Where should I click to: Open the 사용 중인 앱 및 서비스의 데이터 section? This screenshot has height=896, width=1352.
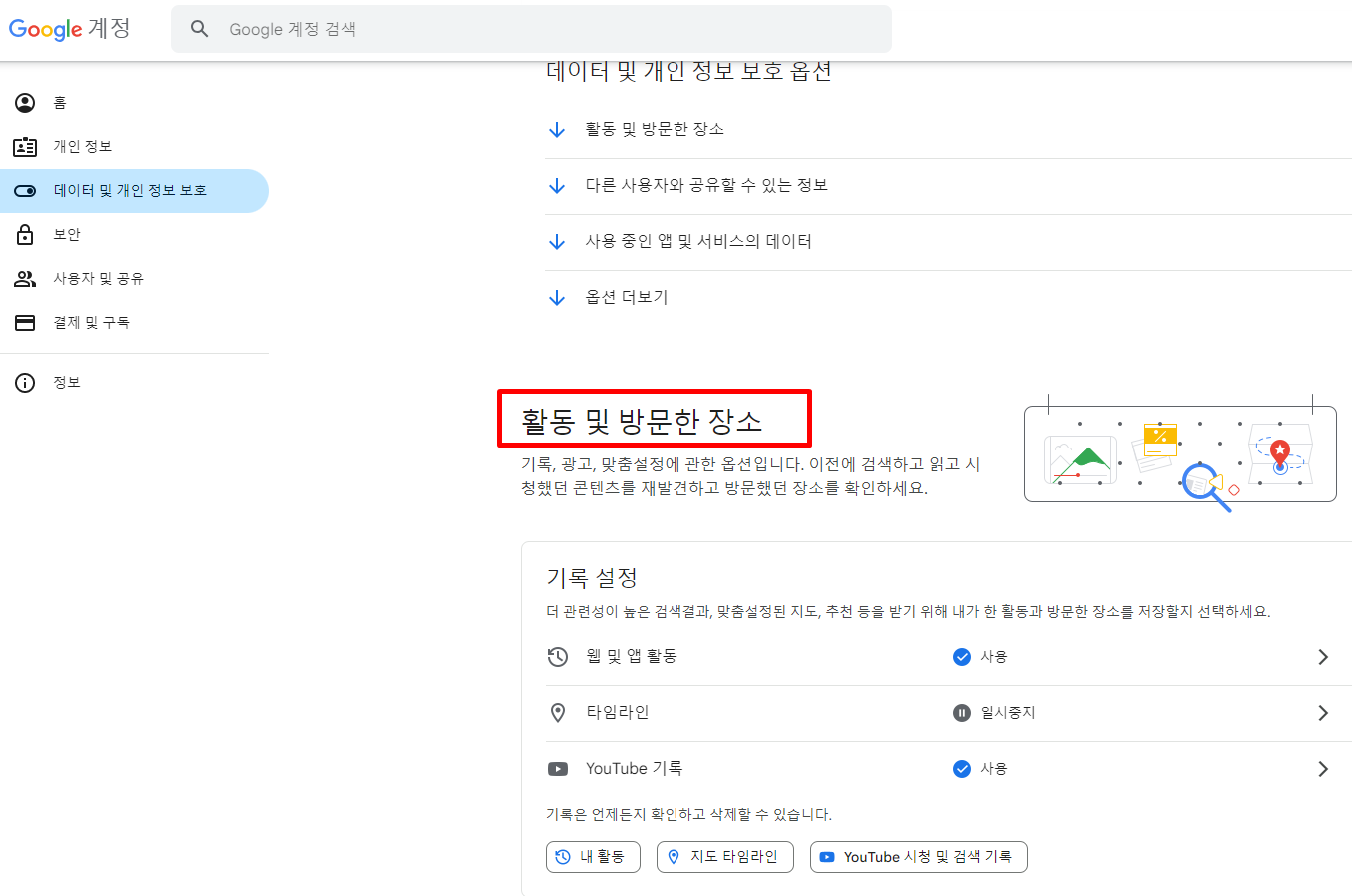(x=558, y=240)
